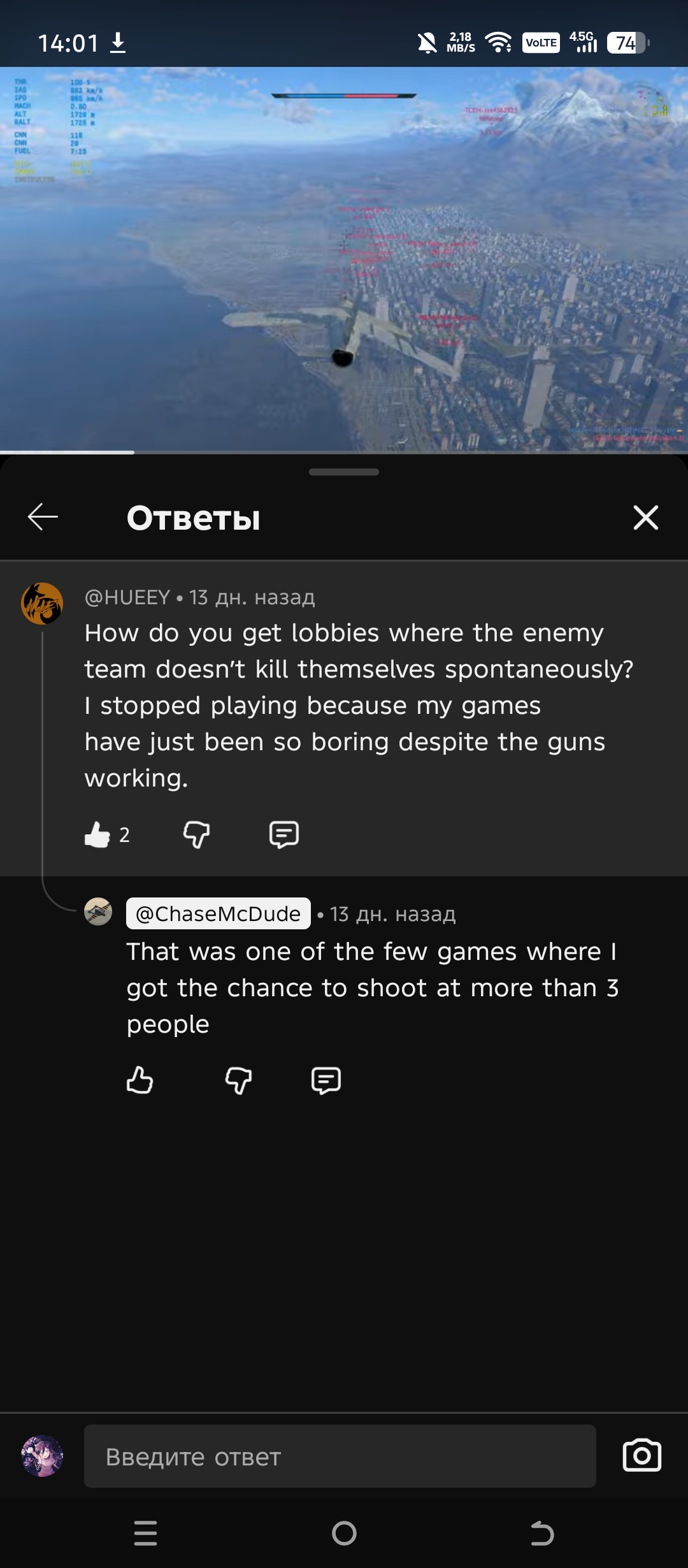Like the comment by @HUEEY
Screen dimensions: 688x1568
click(x=97, y=834)
